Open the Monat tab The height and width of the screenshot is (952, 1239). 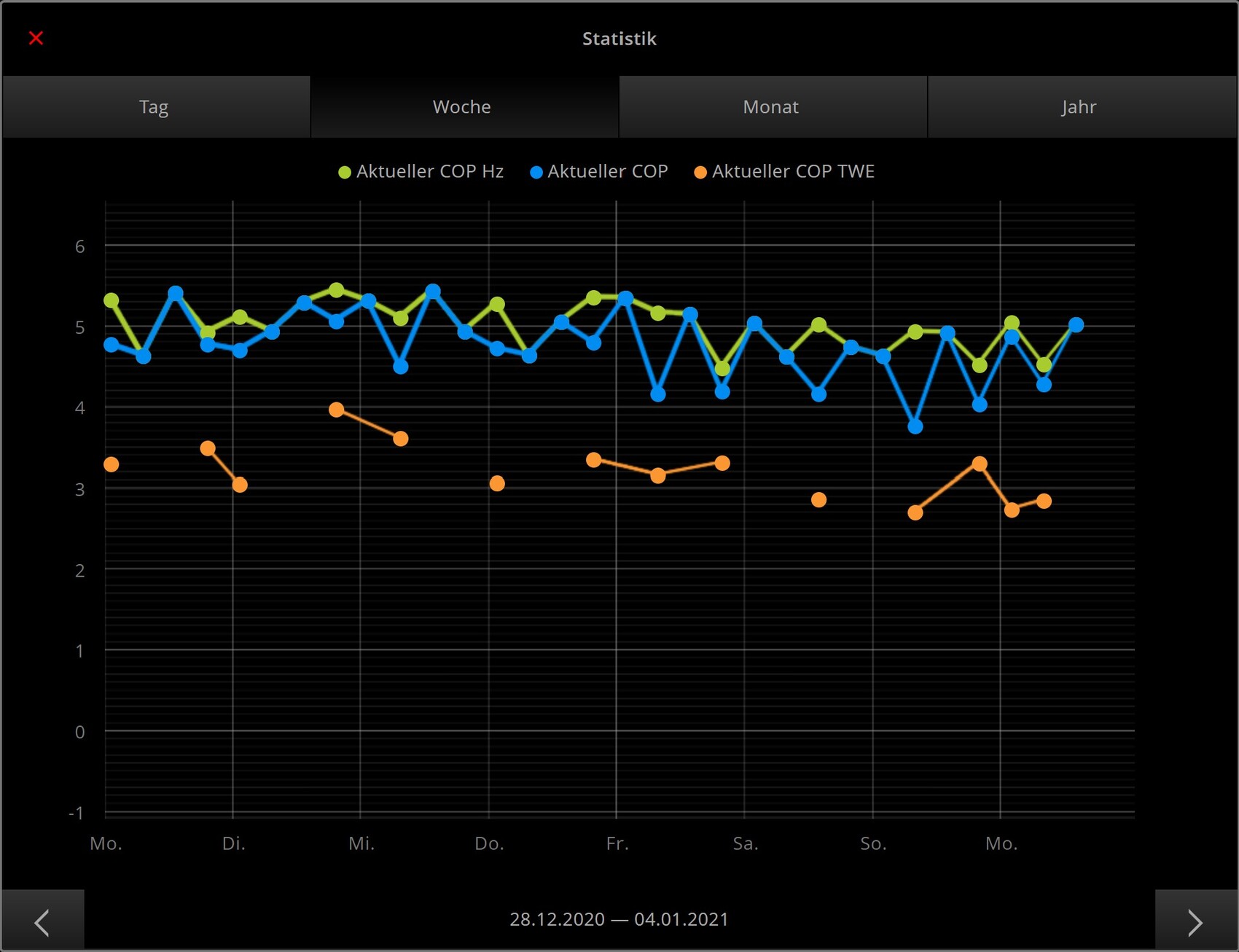tap(771, 107)
